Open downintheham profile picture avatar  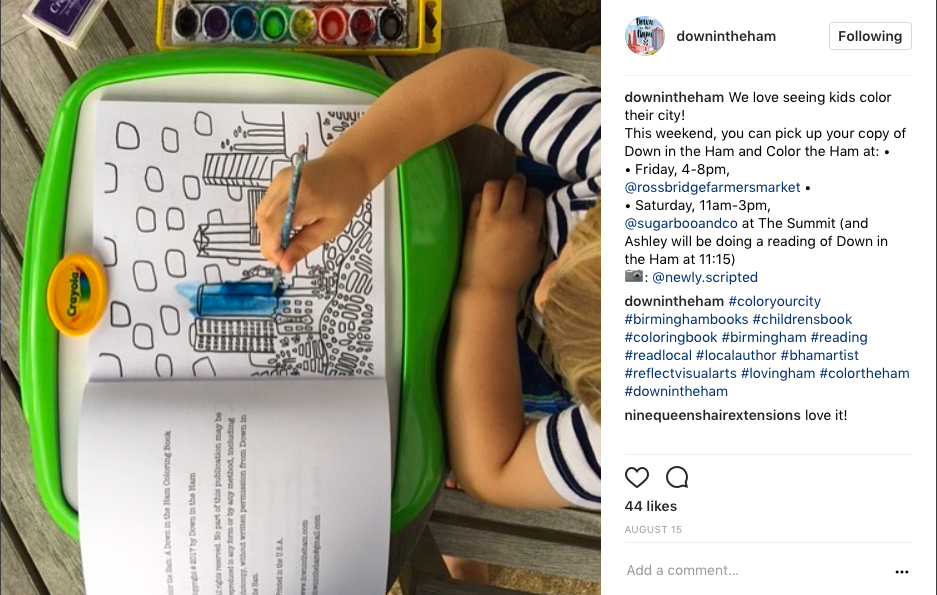(x=645, y=36)
